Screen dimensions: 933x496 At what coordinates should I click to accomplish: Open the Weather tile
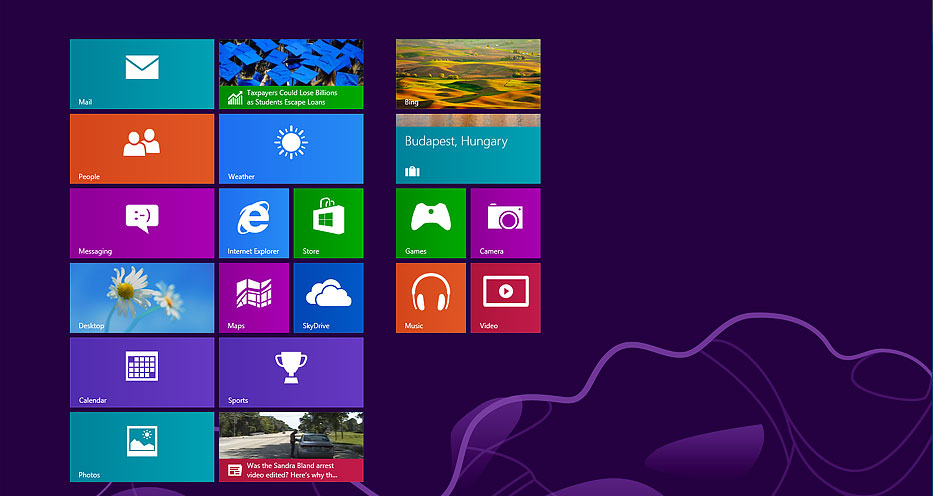point(291,149)
